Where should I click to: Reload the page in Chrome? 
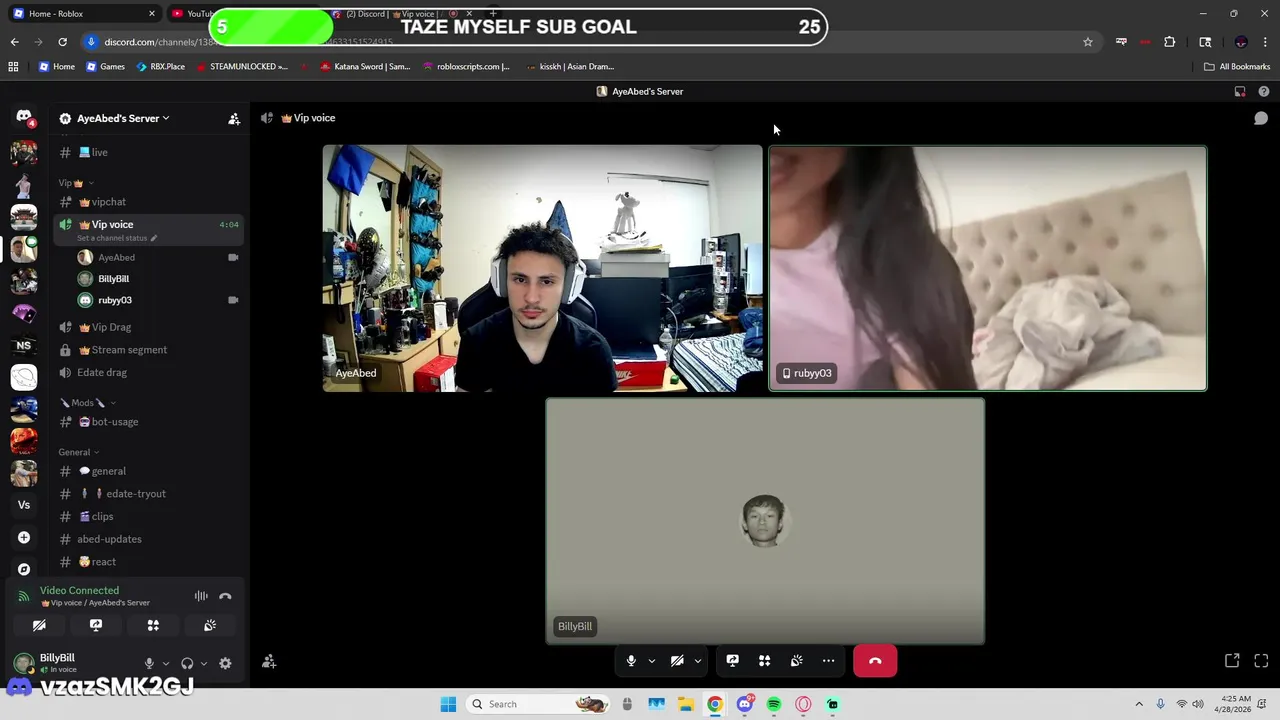point(62,42)
